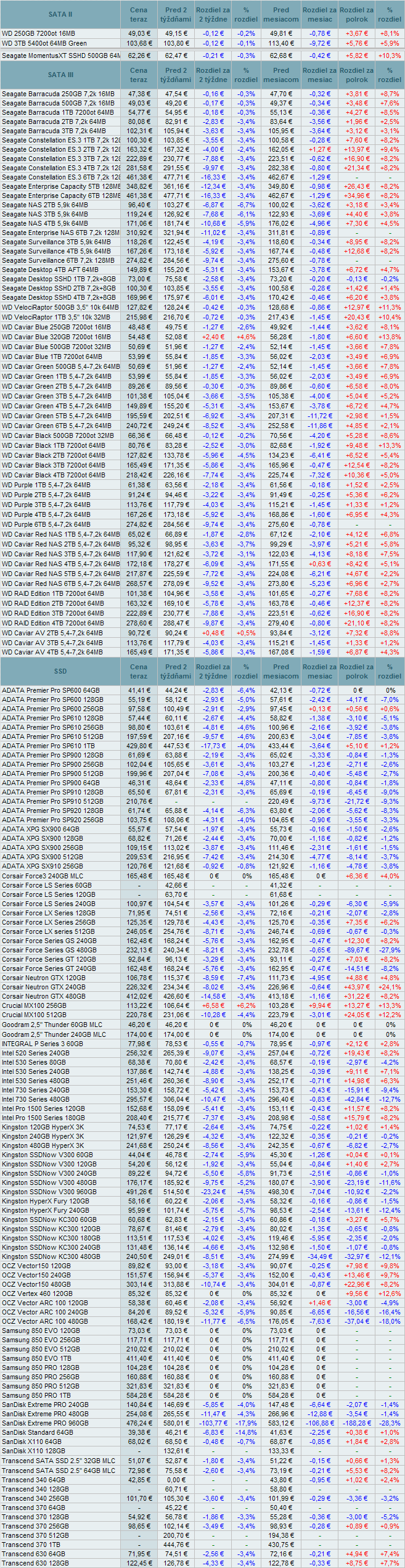Click +2,40 € in WD Caviar Blue 320GB row
Viewport: 405px width, 1568px height.
click(213, 337)
